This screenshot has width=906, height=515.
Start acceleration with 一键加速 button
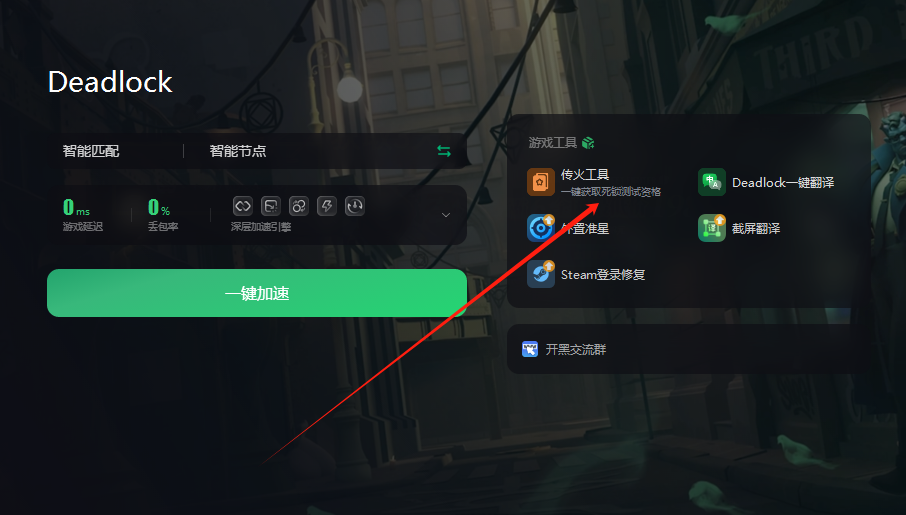pos(257,293)
